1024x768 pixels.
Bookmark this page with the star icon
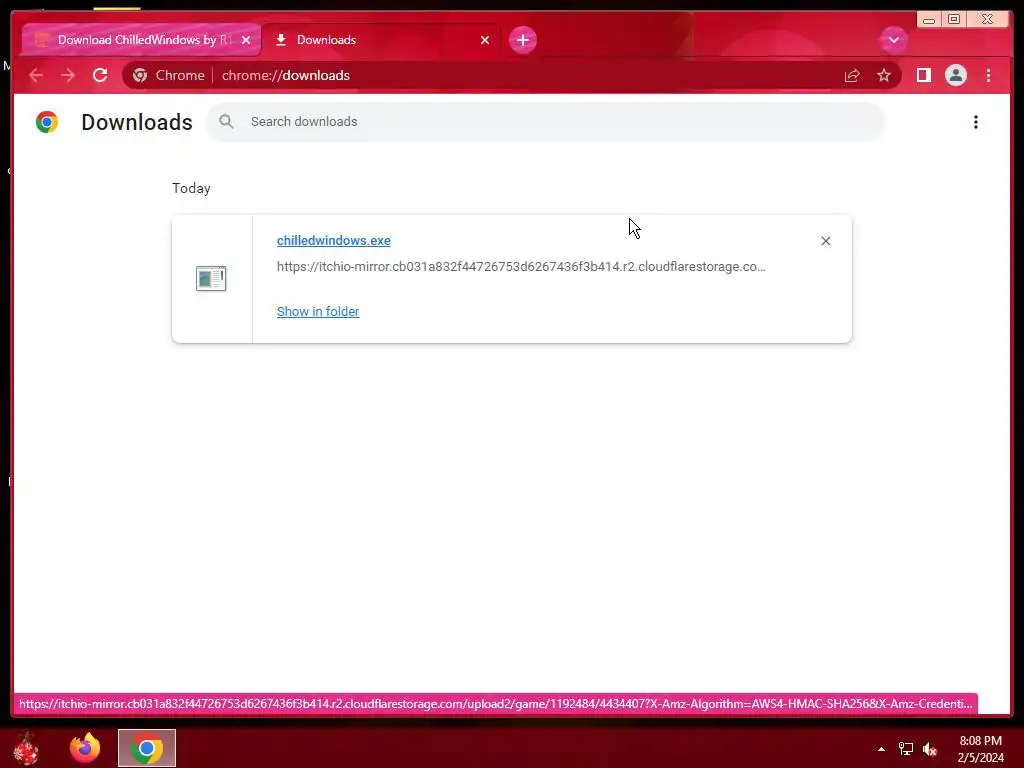[884, 76]
